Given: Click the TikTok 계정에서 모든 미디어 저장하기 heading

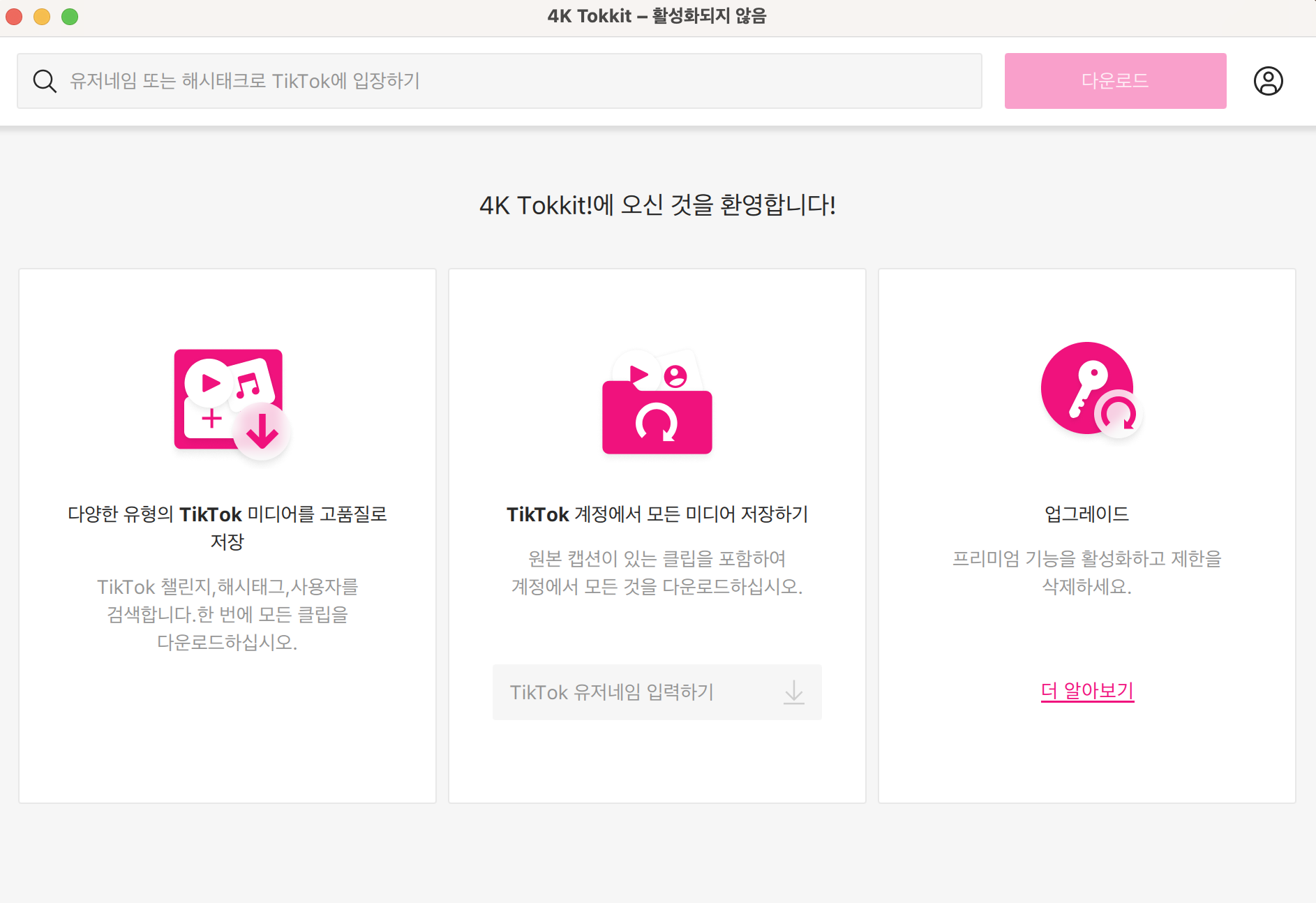Looking at the screenshot, I should [x=657, y=514].
